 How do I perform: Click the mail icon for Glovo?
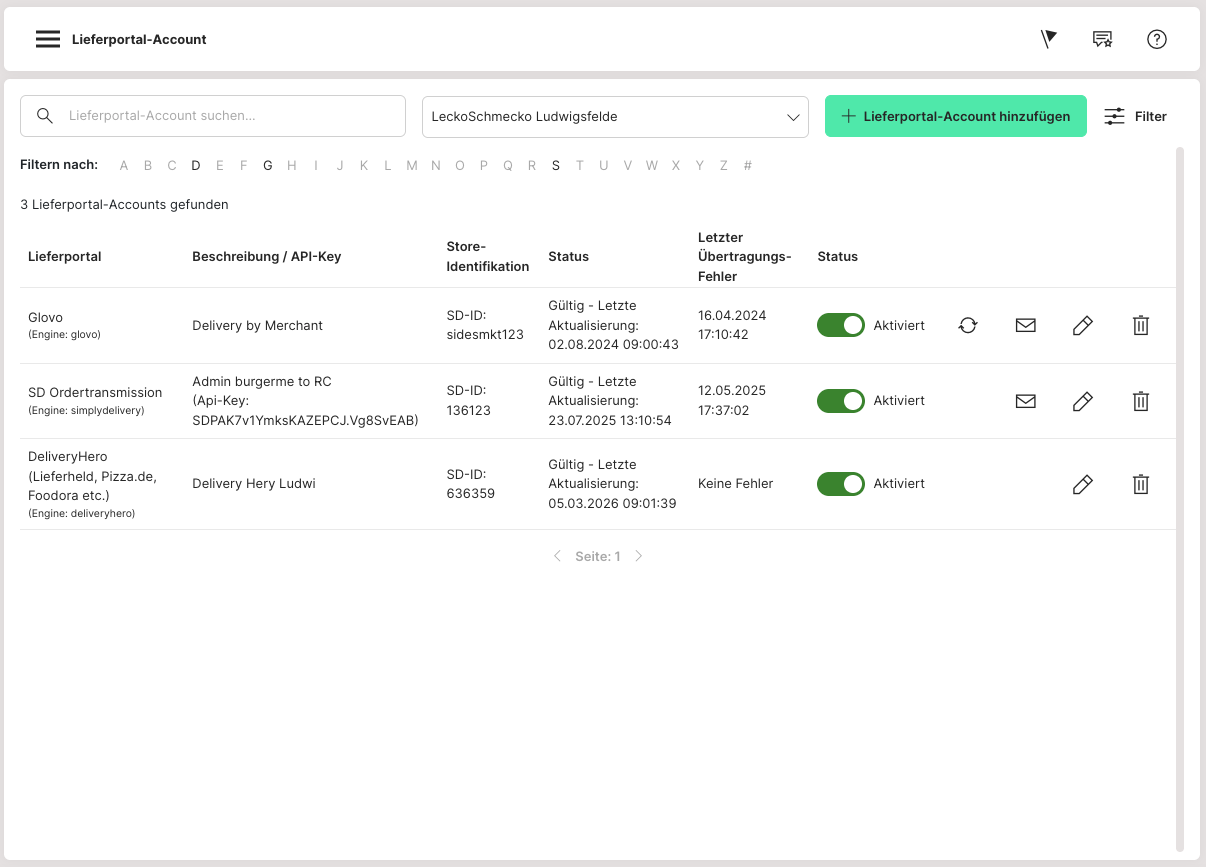click(x=1025, y=325)
